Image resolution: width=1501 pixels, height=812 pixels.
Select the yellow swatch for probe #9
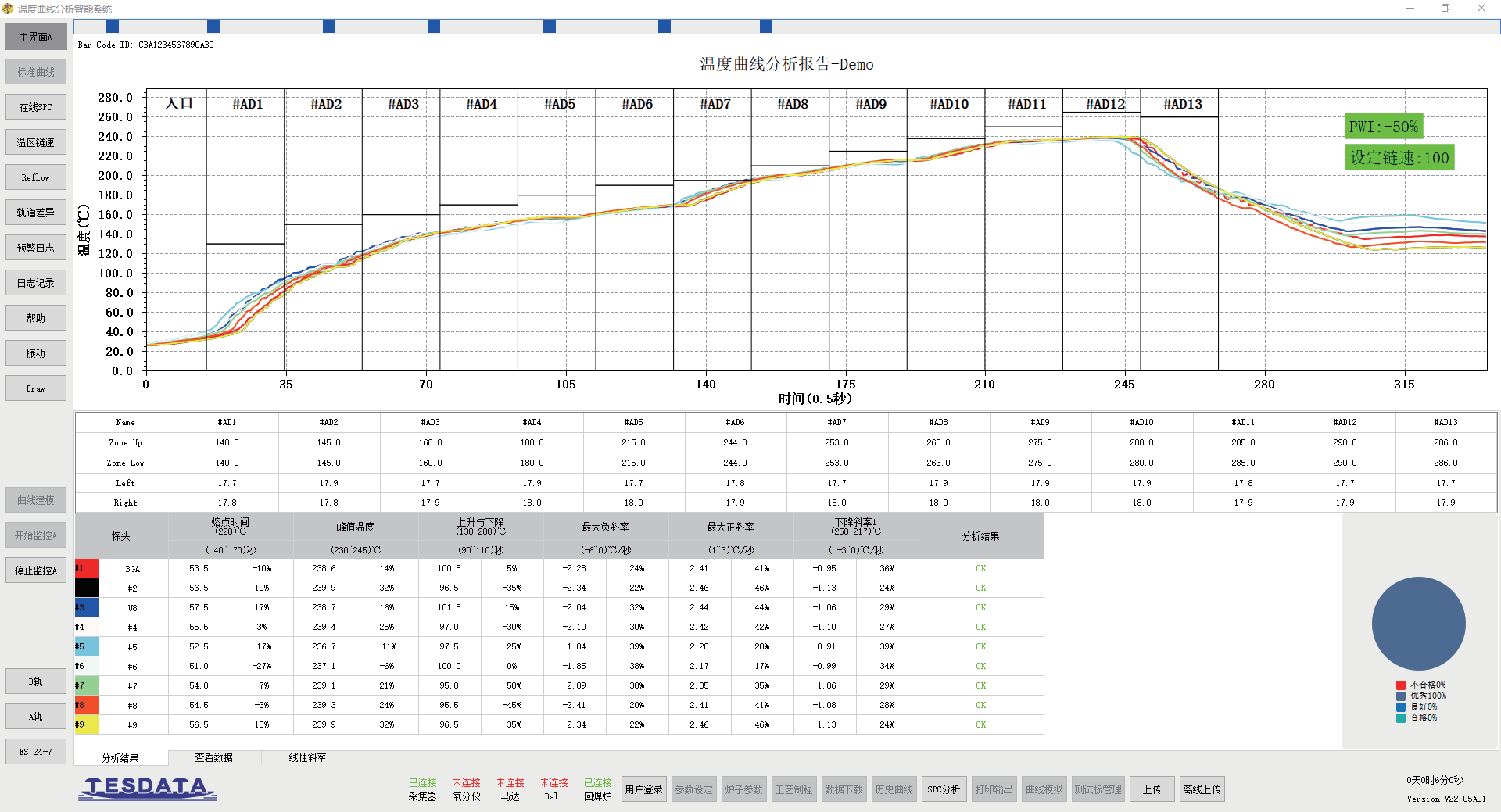tap(87, 724)
